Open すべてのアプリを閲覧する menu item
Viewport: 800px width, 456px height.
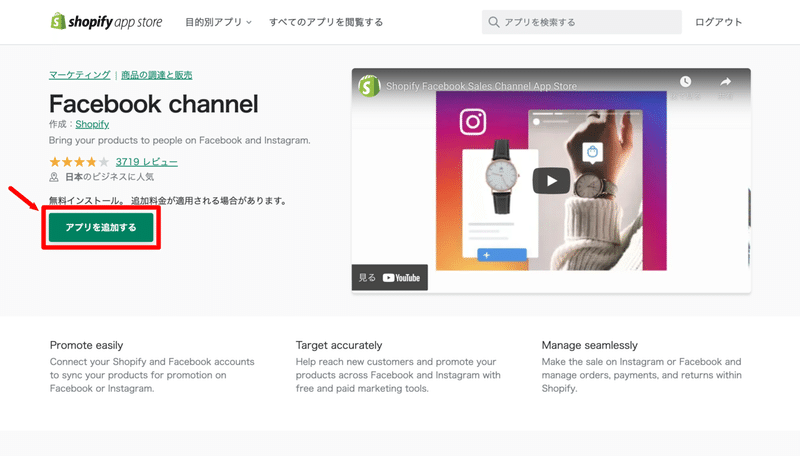[x=326, y=22]
